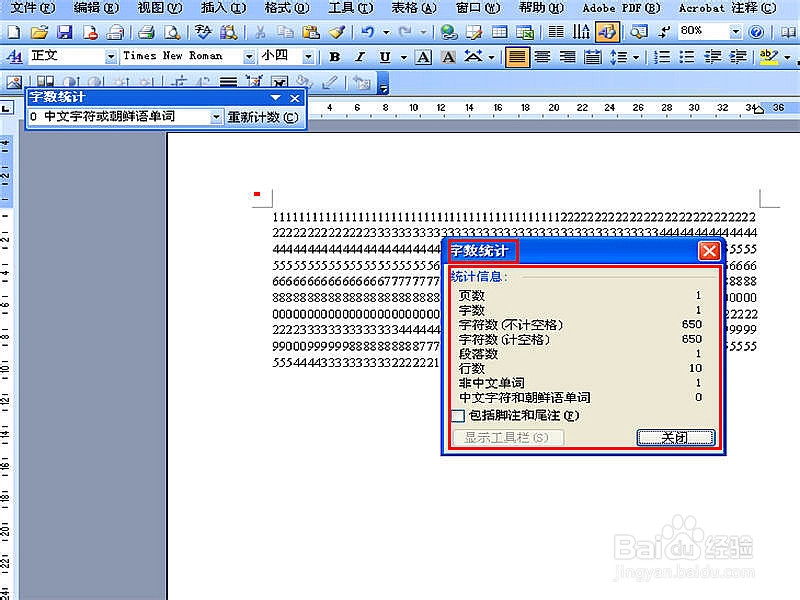Expand line spacing dropdown arrow
800x600 pixels.
click(x=636, y=57)
